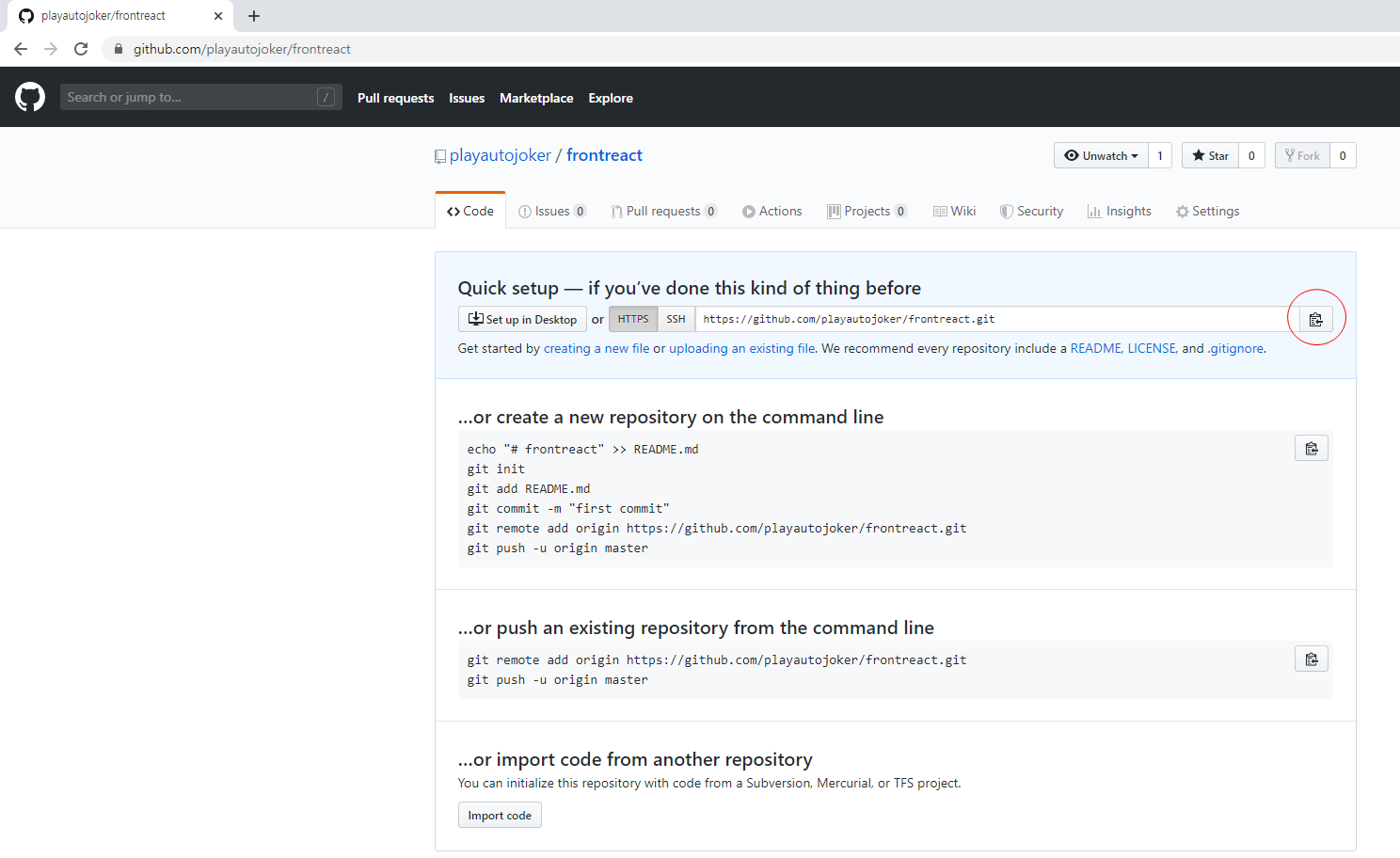Copy the new repository command block
This screenshot has height=858, width=1400.
pyautogui.click(x=1311, y=449)
